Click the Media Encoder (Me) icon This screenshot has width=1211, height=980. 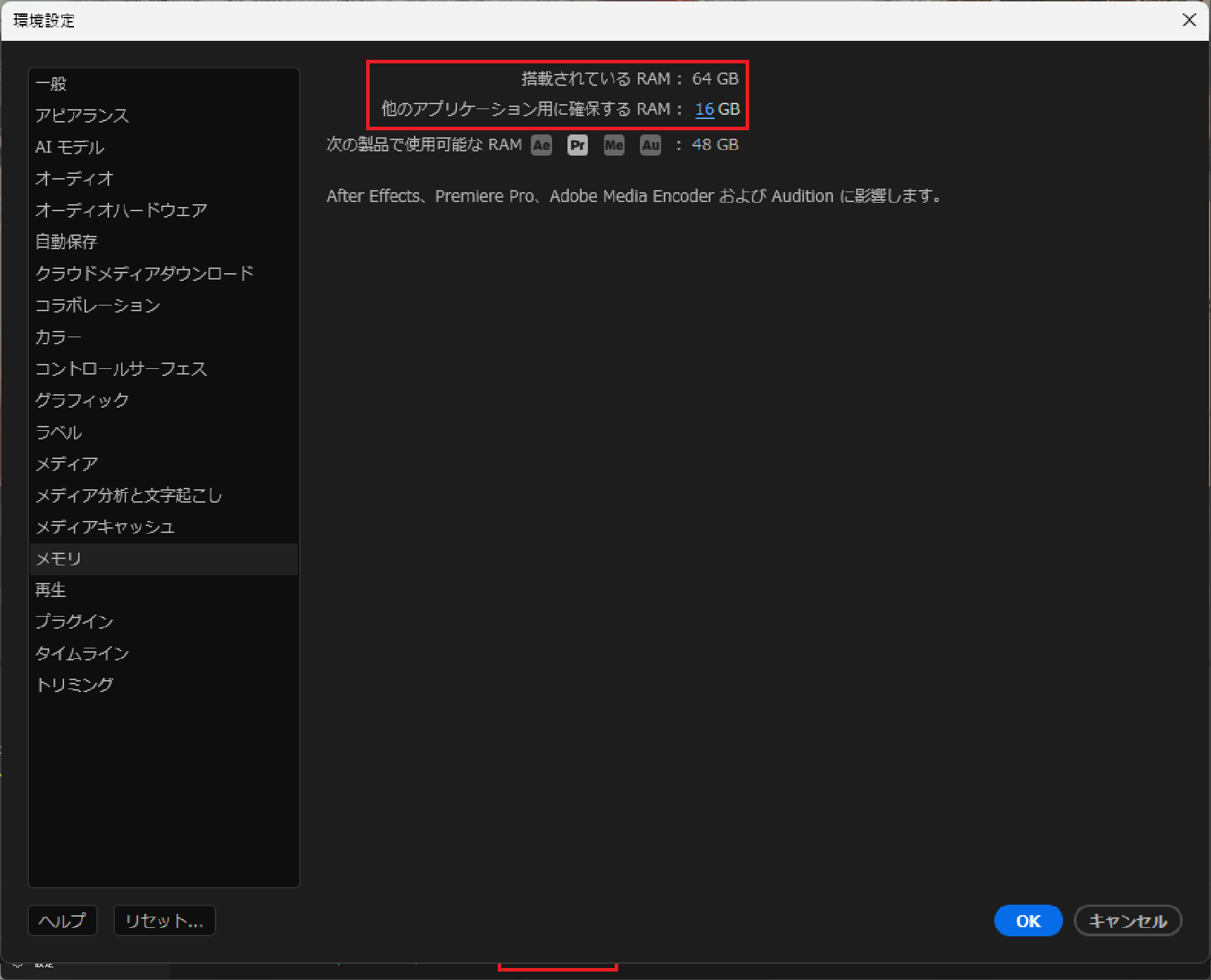614,145
